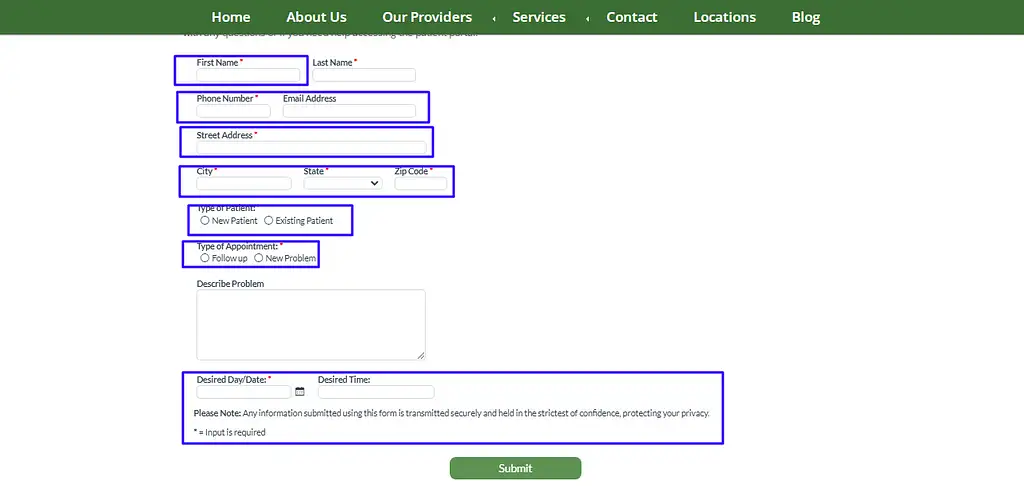The height and width of the screenshot is (486, 1024).
Task: Click the Desired Day/Date input
Action: [244, 392]
